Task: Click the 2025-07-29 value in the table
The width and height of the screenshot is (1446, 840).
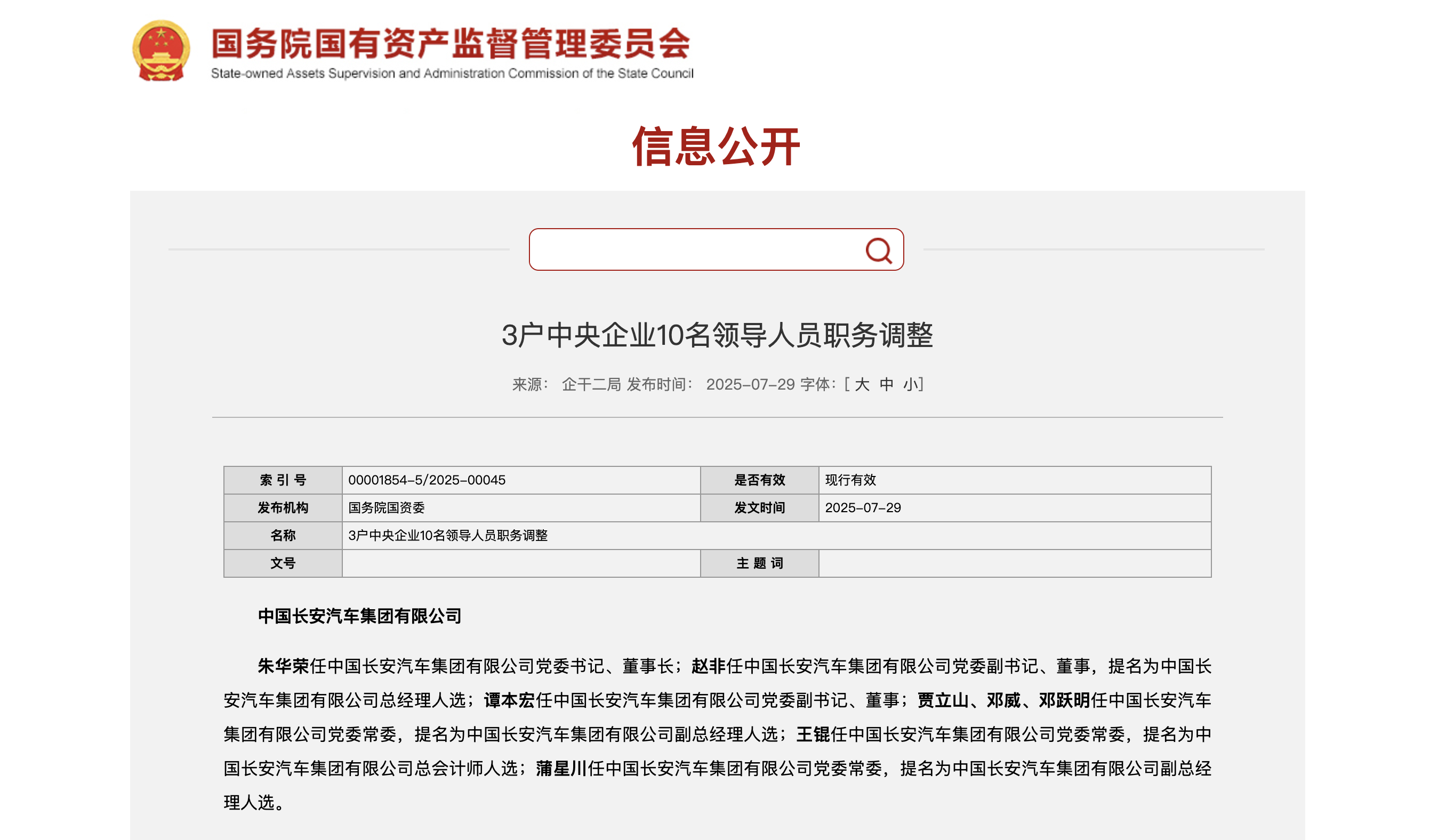Action: 863,508
